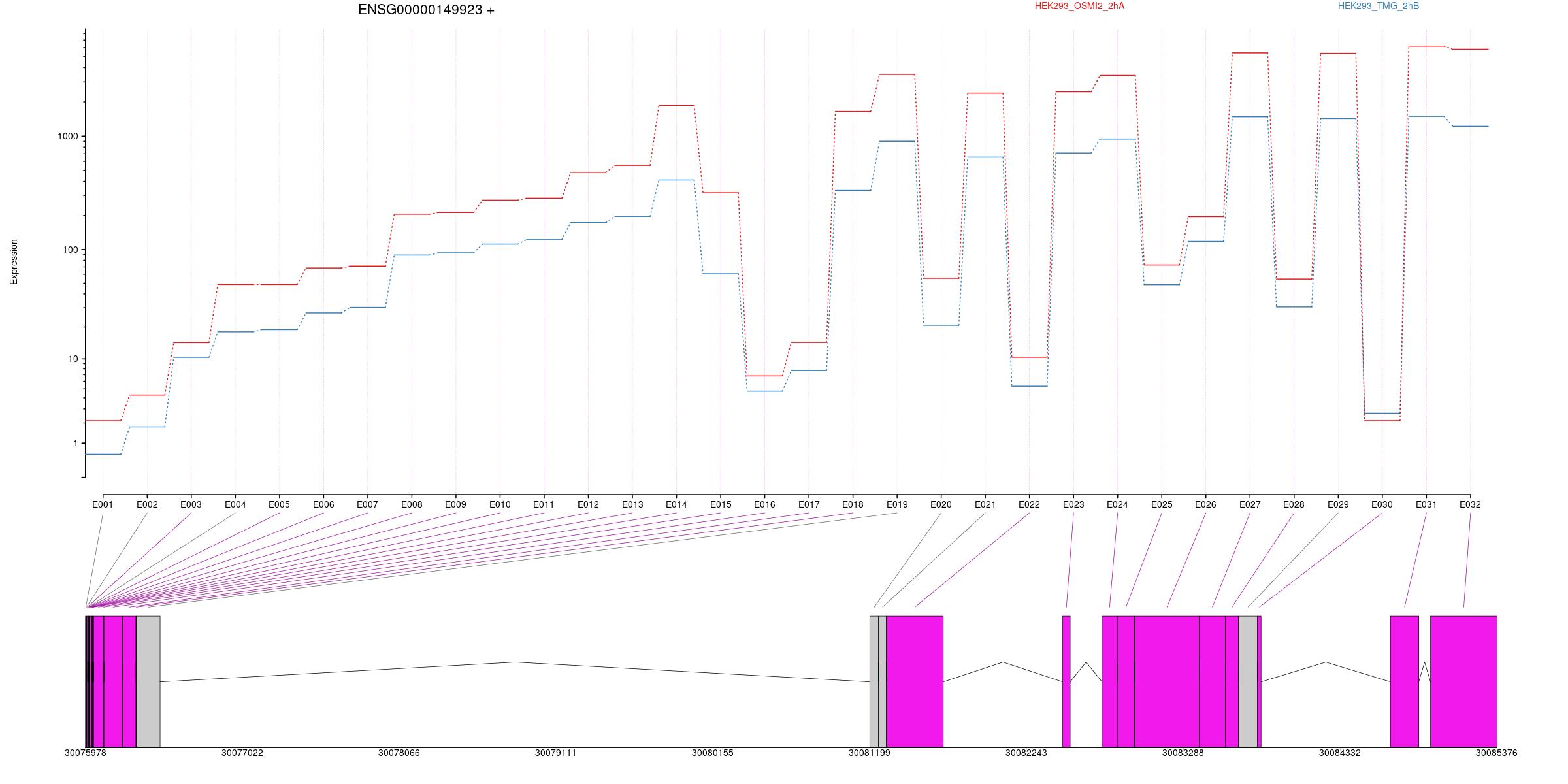The image size is (1568, 784).
Task: Click exon label E025
Action: (1162, 504)
